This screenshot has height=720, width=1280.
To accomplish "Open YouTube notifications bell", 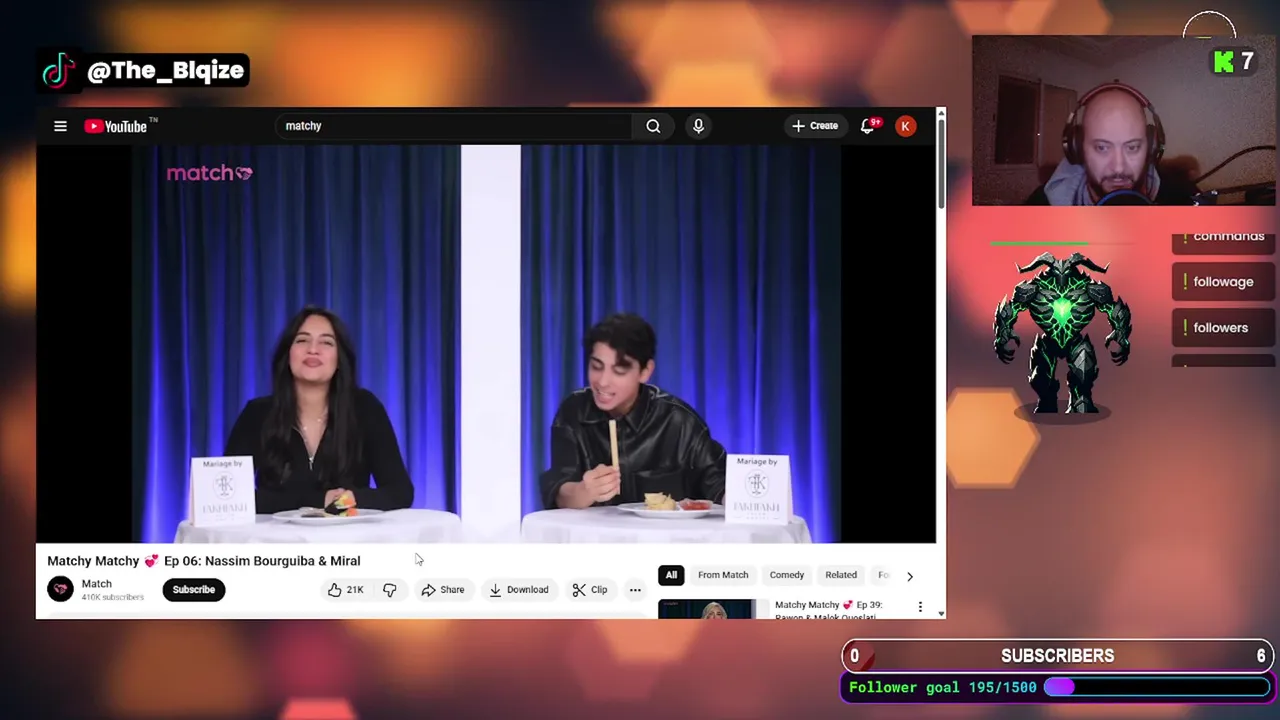I will tap(868, 126).
